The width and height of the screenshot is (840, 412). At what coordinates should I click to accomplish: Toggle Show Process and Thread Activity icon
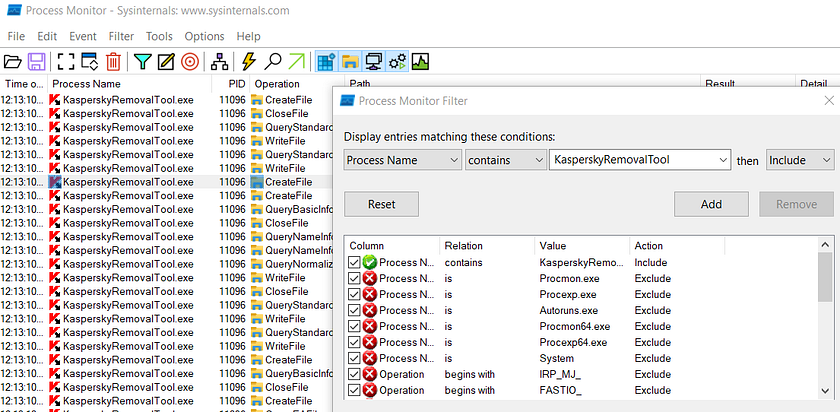click(398, 62)
